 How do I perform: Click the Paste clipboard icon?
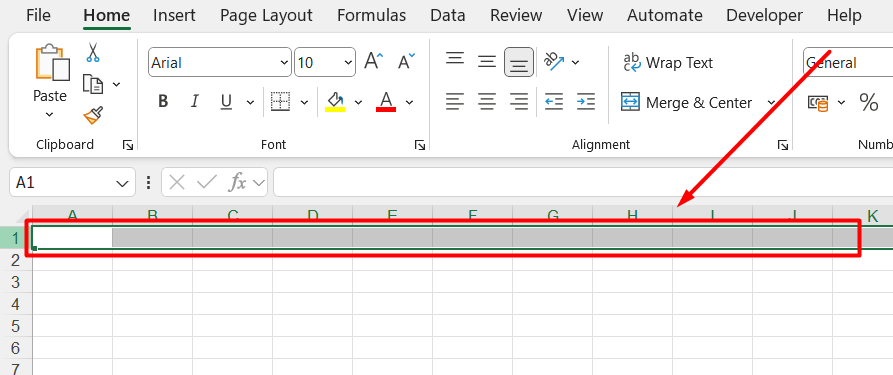point(52,62)
